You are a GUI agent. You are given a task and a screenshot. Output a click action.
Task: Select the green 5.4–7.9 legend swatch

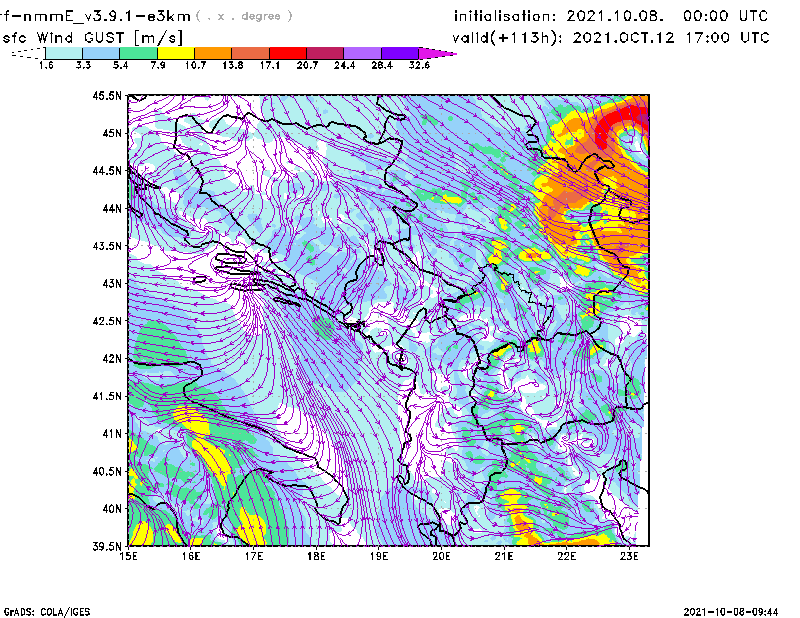coord(138,53)
